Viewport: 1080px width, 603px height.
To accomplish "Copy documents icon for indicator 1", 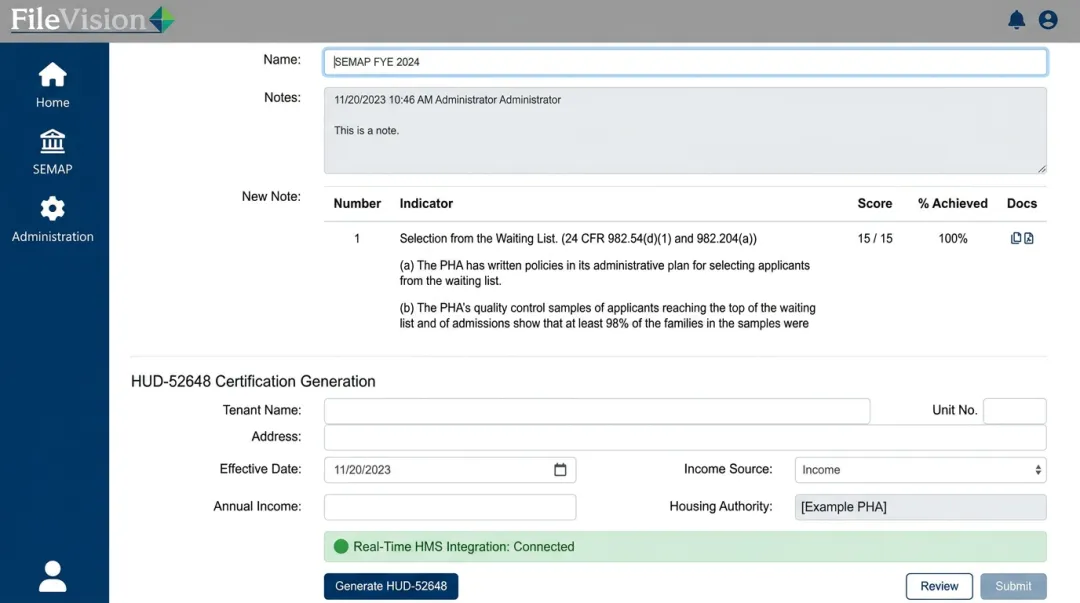I will (1015, 238).
